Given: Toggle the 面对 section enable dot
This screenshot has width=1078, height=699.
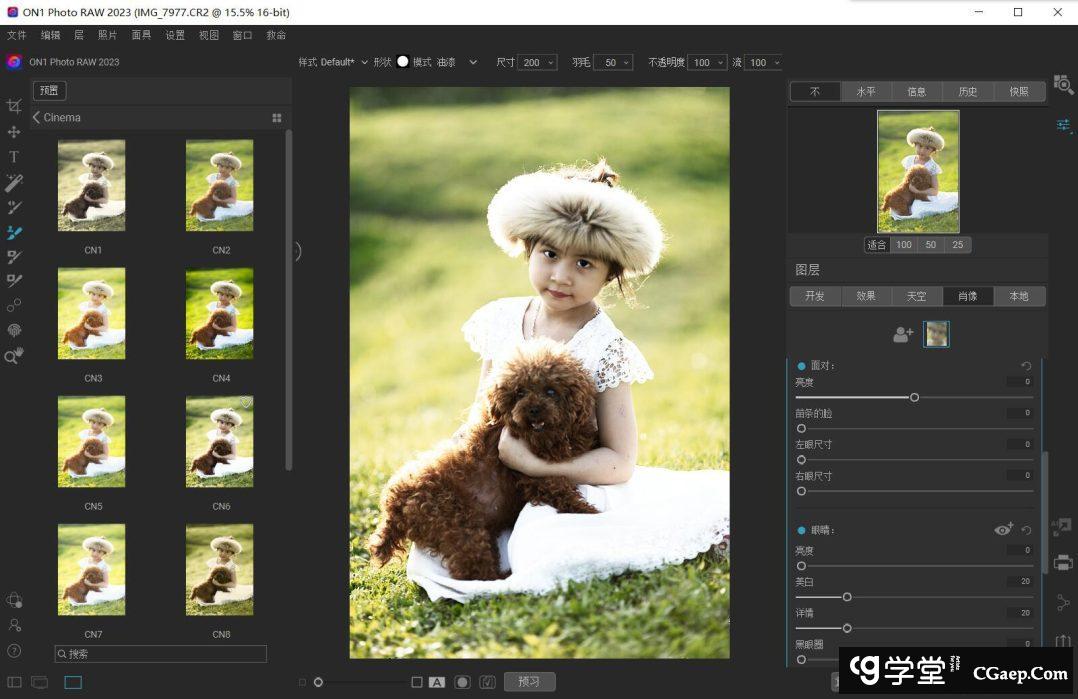Looking at the screenshot, I should pos(801,366).
